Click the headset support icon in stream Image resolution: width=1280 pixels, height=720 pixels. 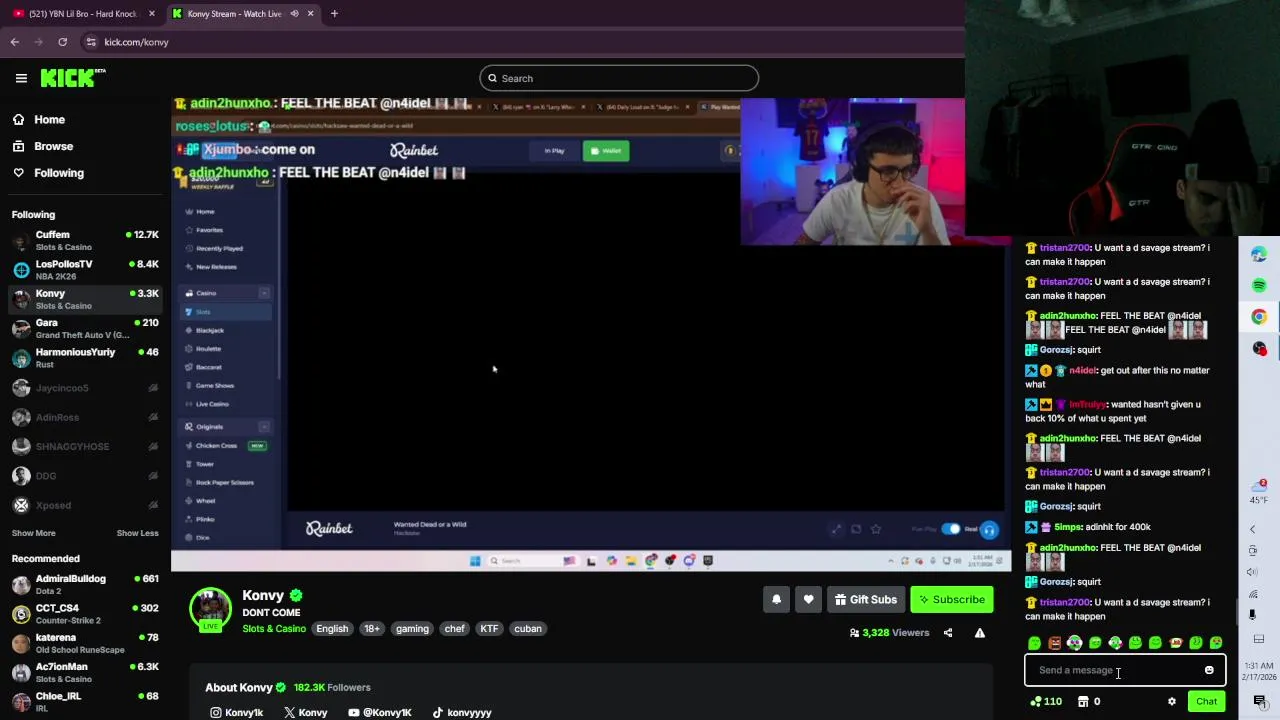coord(989,530)
